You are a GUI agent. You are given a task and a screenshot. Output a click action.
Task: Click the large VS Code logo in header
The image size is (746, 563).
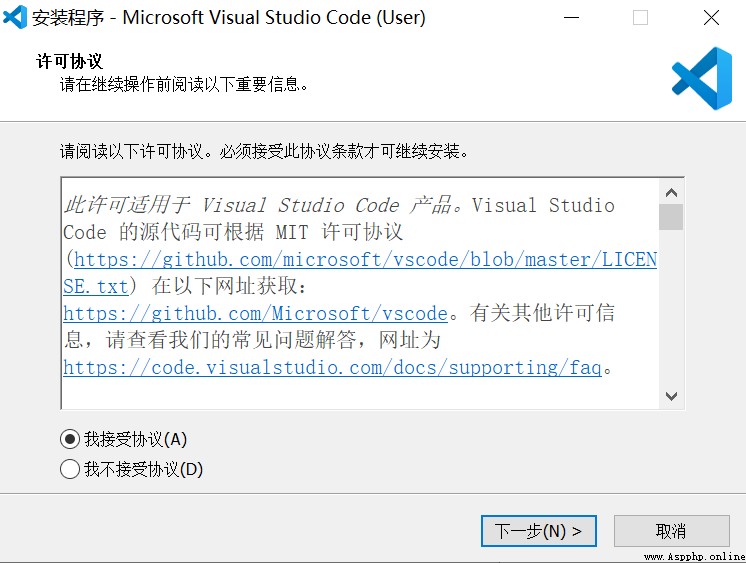click(x=702, y=78)
